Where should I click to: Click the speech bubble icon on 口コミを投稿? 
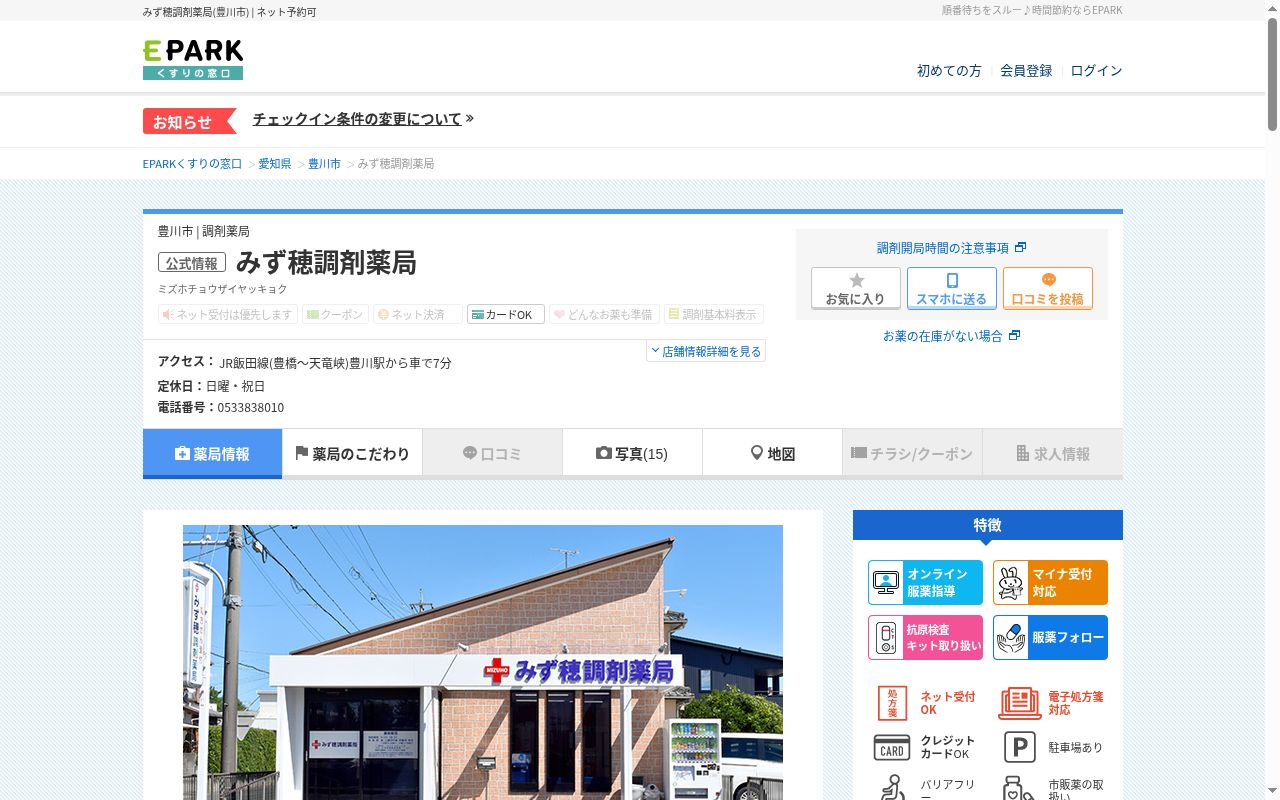(x=1048, y=281)
